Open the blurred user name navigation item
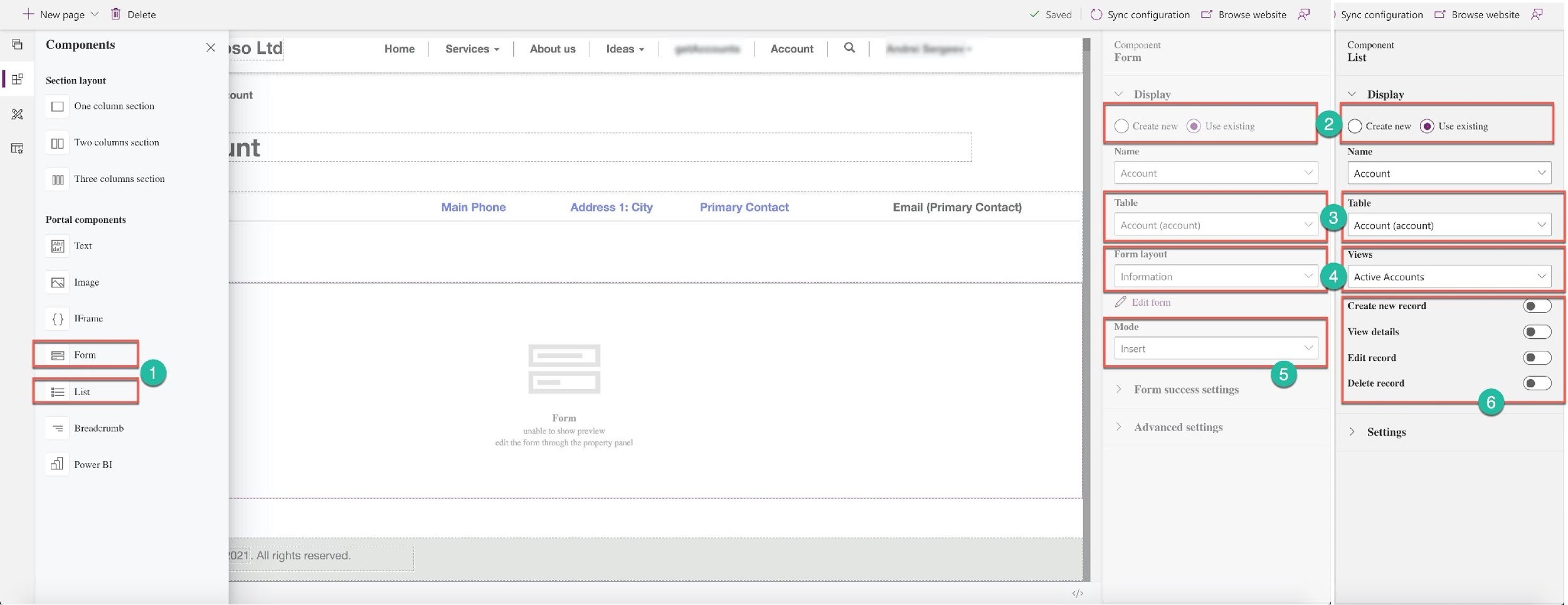This screenshot has height=605, width=1568. coord(928,48)
